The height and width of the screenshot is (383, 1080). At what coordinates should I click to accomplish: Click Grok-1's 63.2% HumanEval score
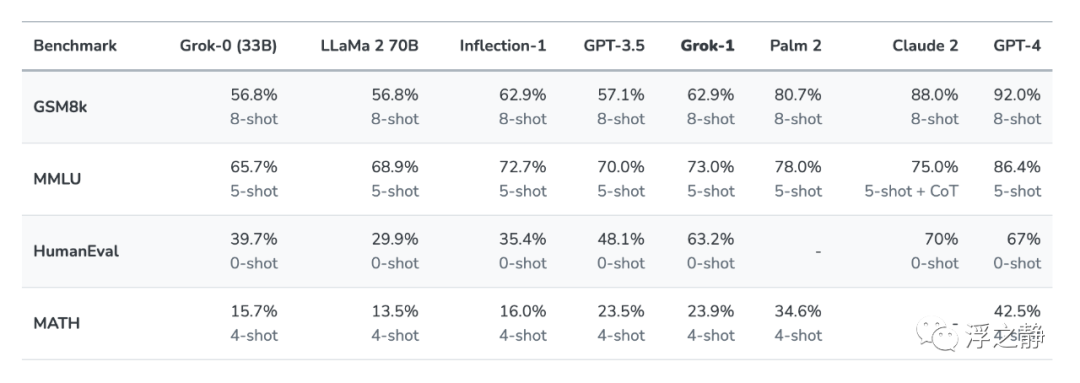[x=711, y=239]
